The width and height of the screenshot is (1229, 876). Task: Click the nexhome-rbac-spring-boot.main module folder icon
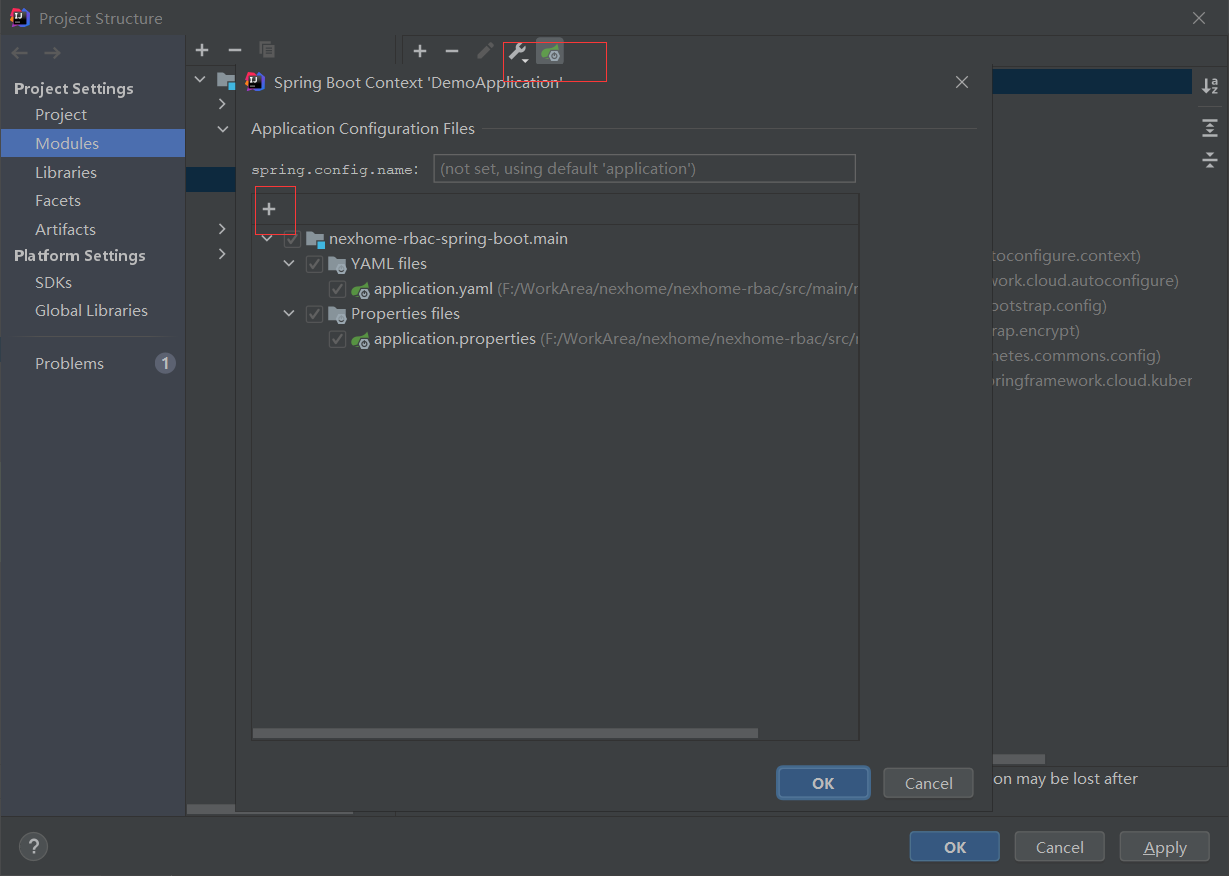coord(315,239)
